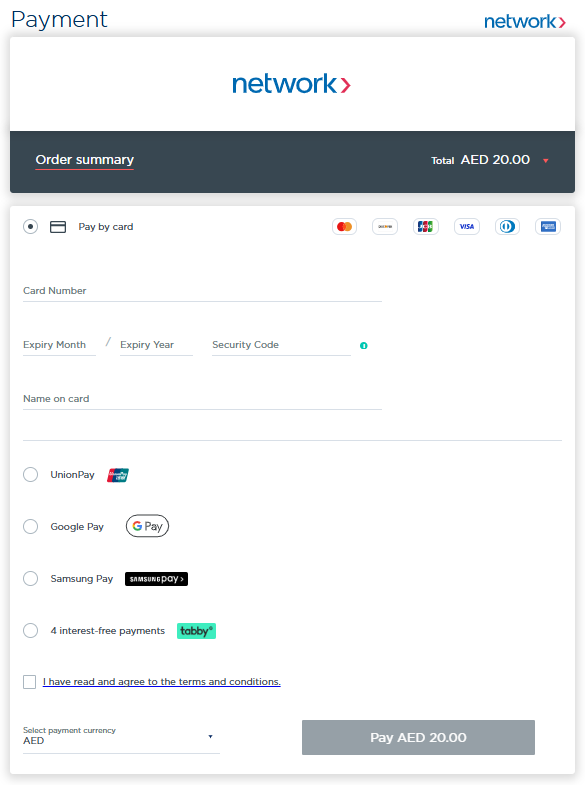Select the UnionPay radio button

tap(31, 475)
